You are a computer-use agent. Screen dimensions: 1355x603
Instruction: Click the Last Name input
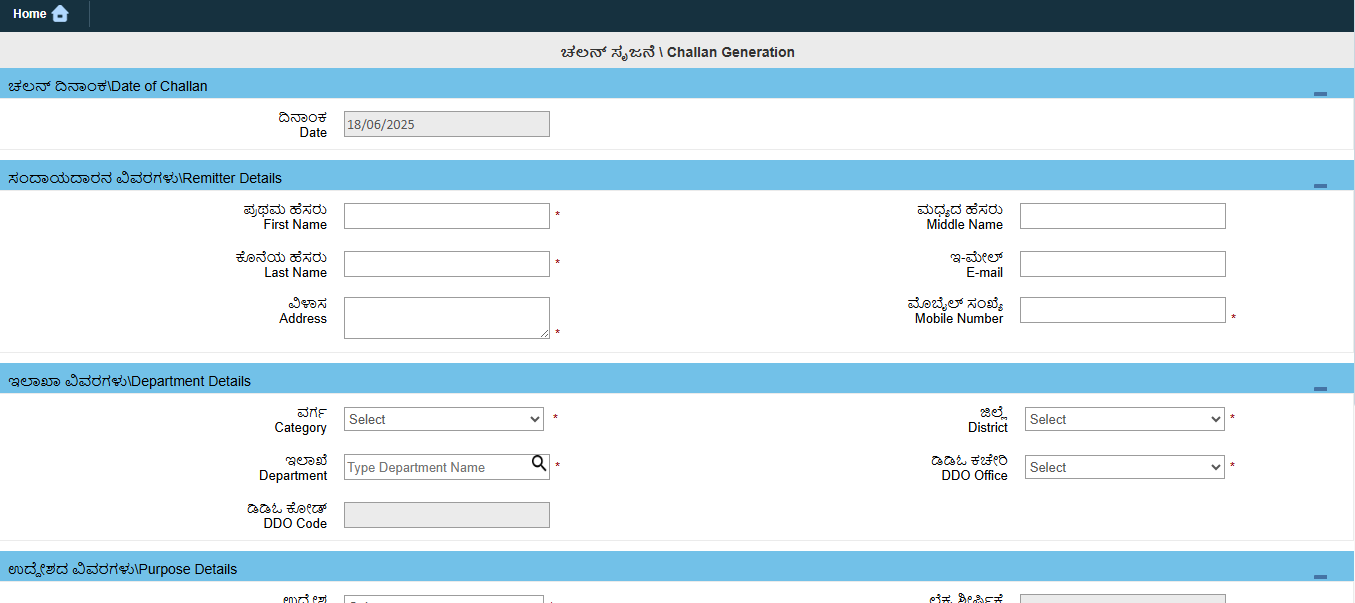pyautogui.click(x=446, y=263)
